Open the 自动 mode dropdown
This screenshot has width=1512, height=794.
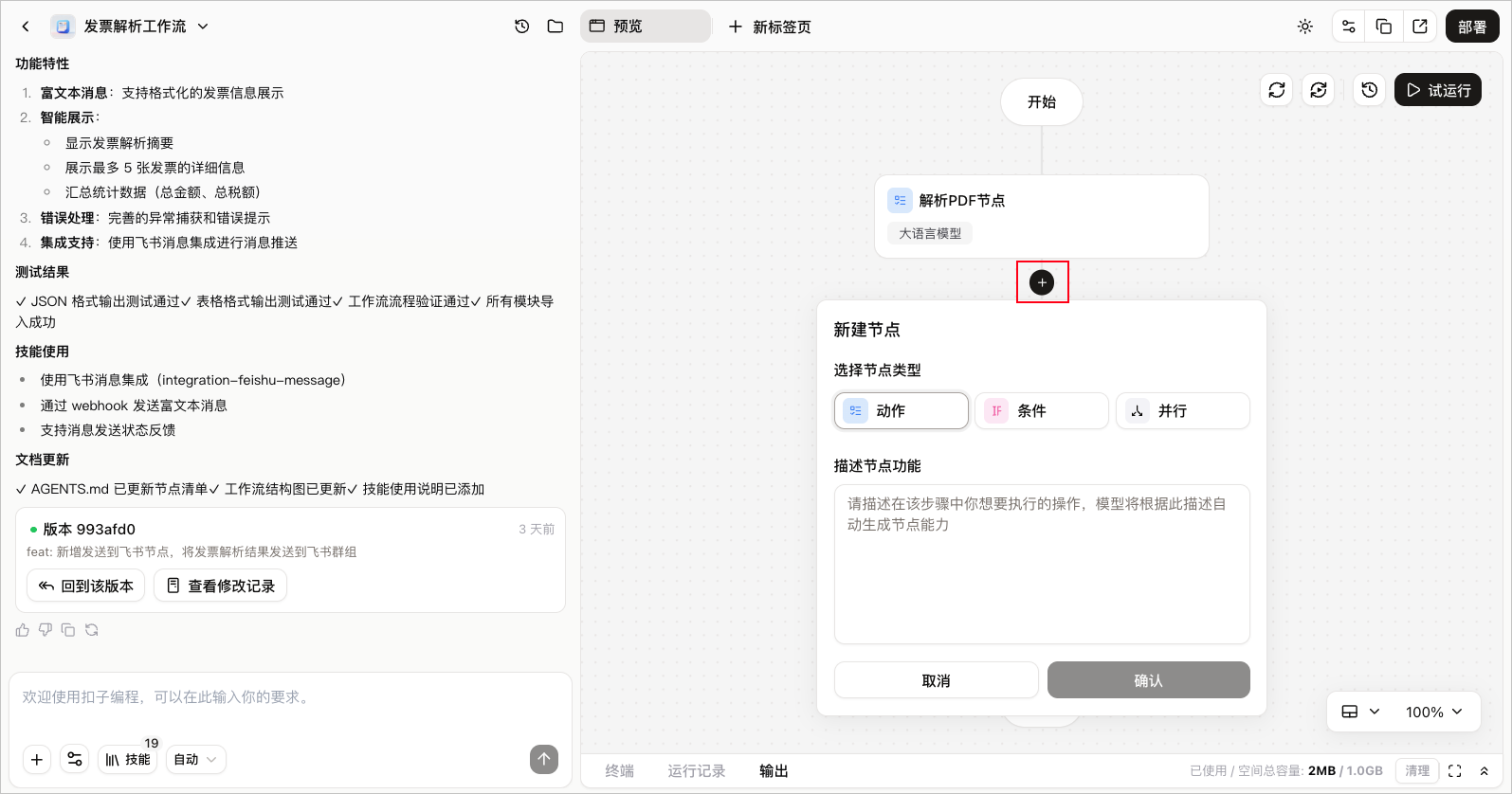pos(196,759)
